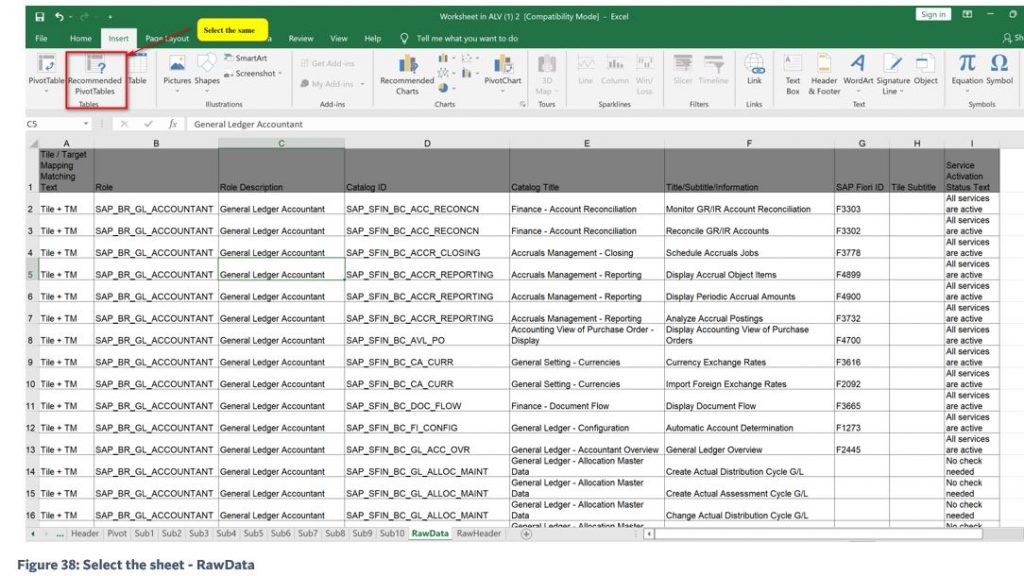Switch to the Review tab
Image resolution: width=1024 pixels, height=576 pixels.
(x=301, y=39)
